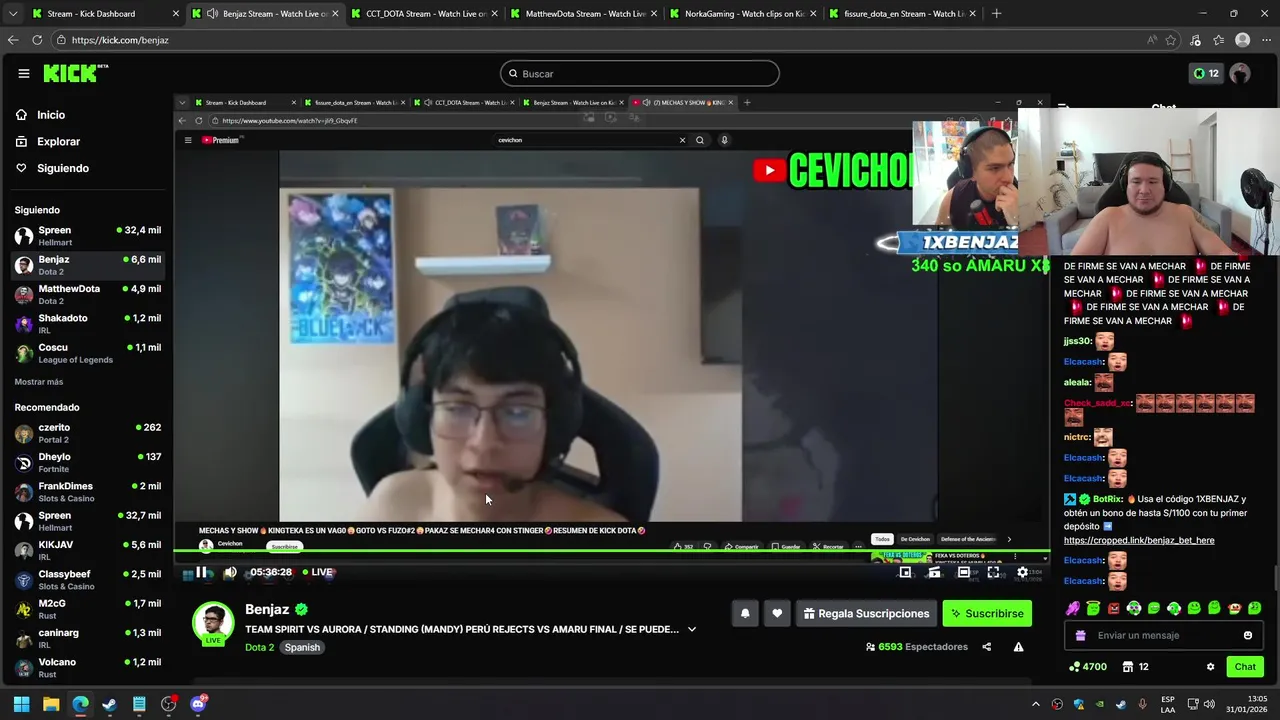Image resolution: width=1280 pixels, height=720 pixels.
Task: Open File Explorer from taskbar
Action: (x=51, y=704)
